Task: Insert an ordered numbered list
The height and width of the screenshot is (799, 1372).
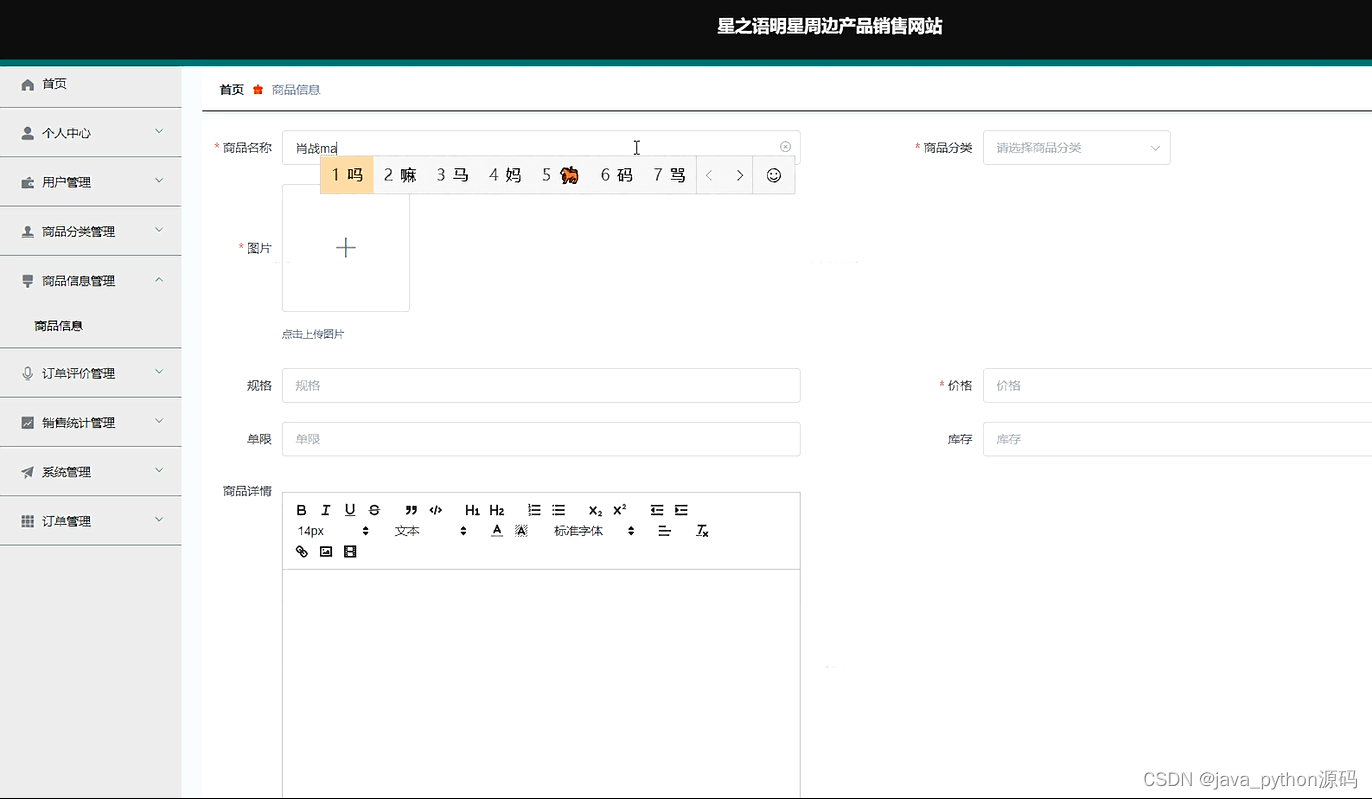Action: click(x=534, y=510)
